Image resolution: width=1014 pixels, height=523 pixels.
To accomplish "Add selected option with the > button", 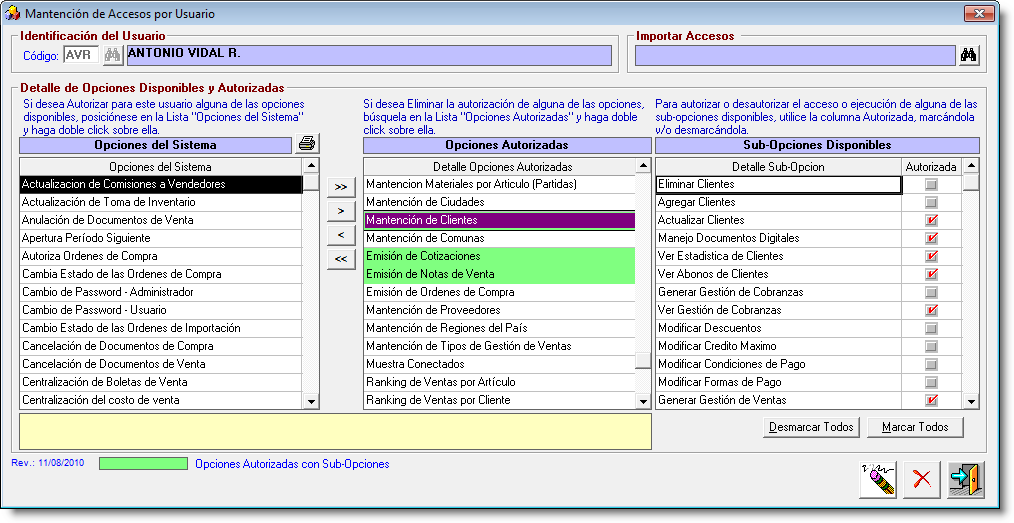I will pyautogui.click(x=341, y=211).
